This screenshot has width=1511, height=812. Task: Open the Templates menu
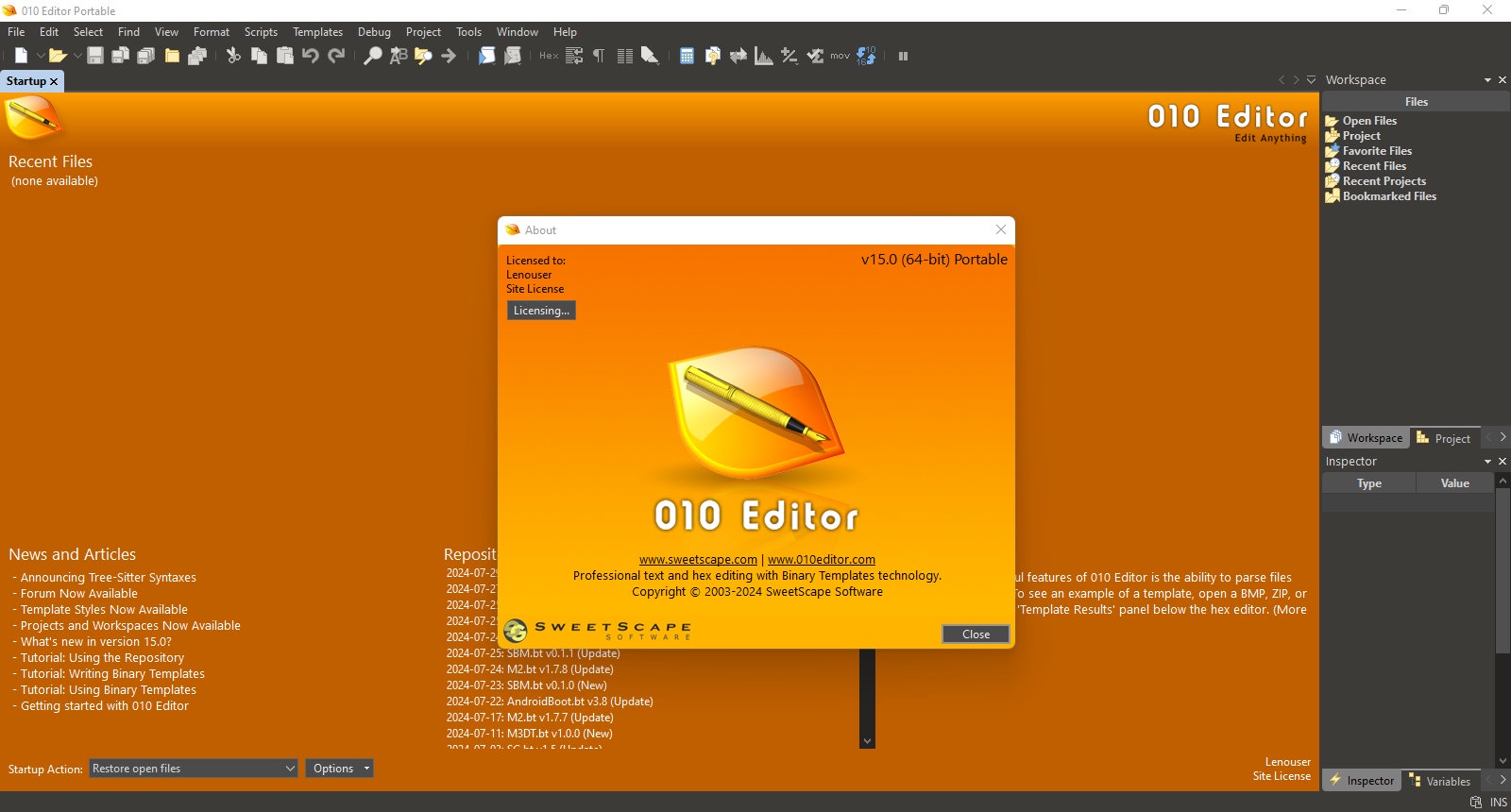pyautogui.click(x=317, y=32)
